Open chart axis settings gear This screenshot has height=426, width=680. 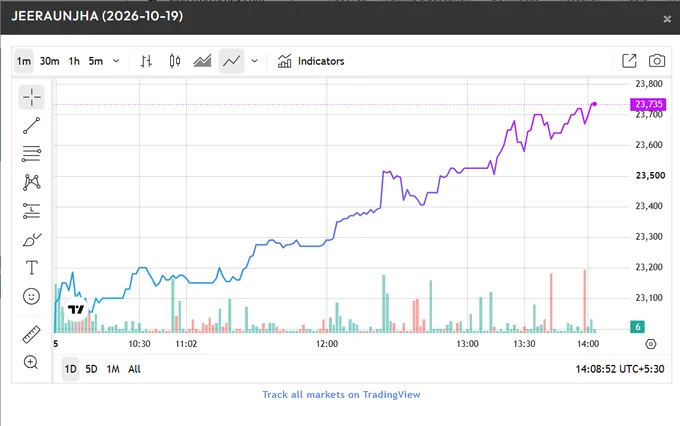tap(651, 344)
